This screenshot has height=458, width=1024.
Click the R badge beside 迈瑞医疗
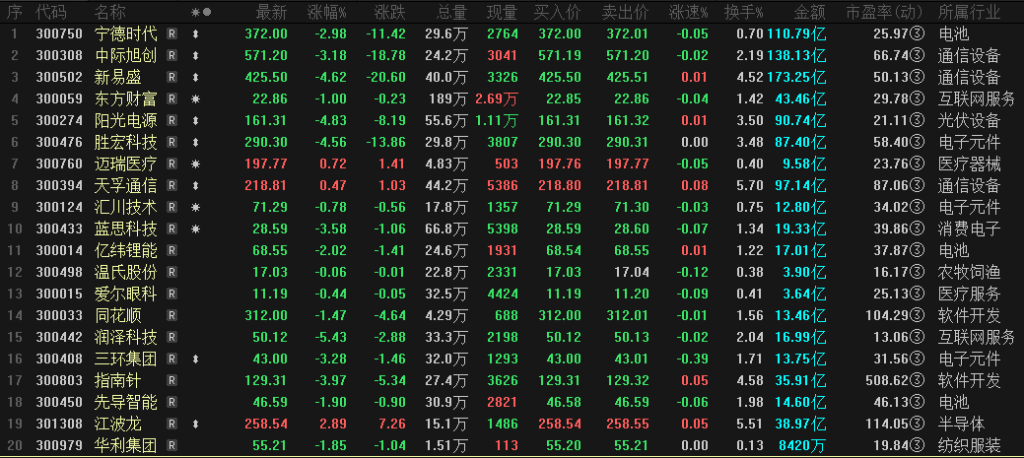pyautogui.click(x=172, y=164)
